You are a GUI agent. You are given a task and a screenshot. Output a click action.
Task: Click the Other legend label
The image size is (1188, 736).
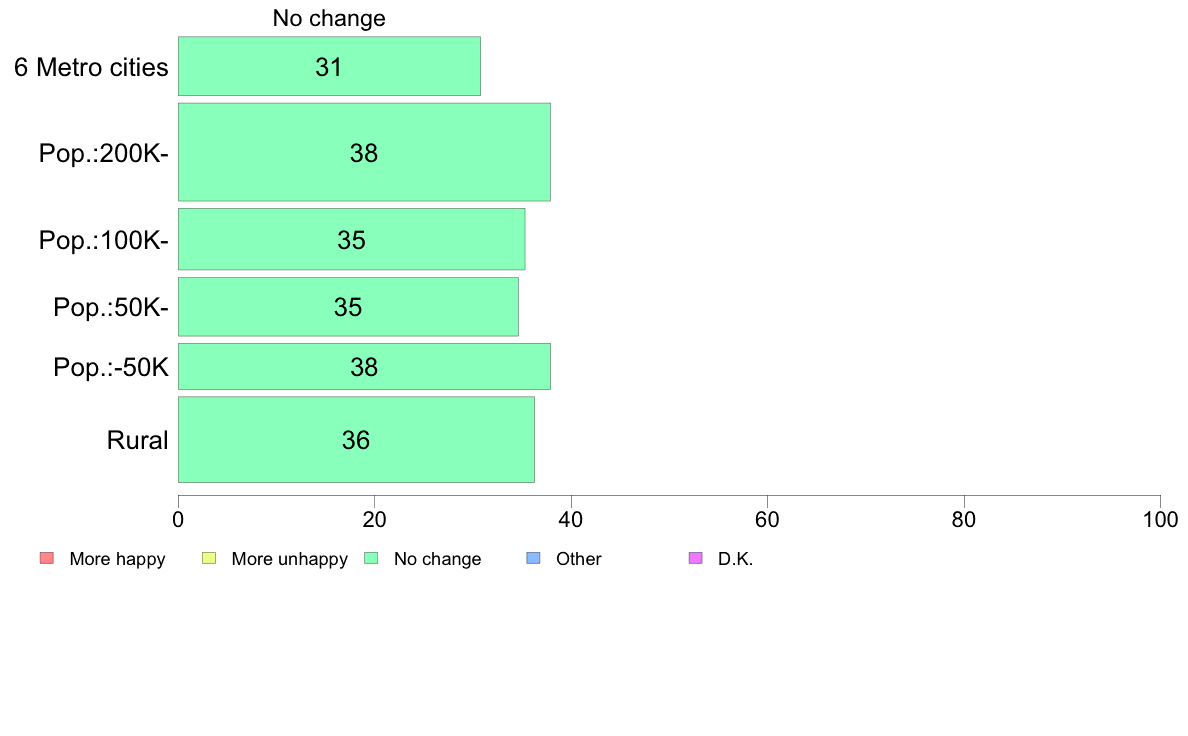click(579, 559)
